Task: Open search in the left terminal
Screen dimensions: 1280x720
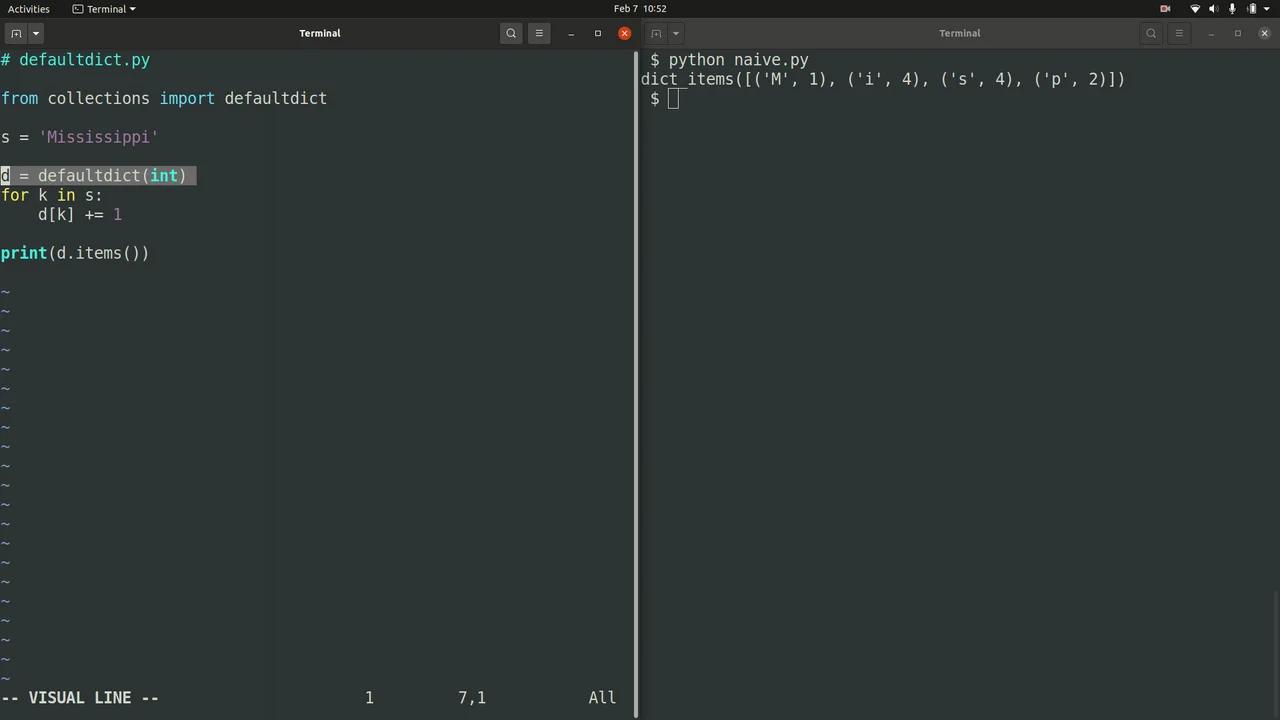Action: [511, 33]
